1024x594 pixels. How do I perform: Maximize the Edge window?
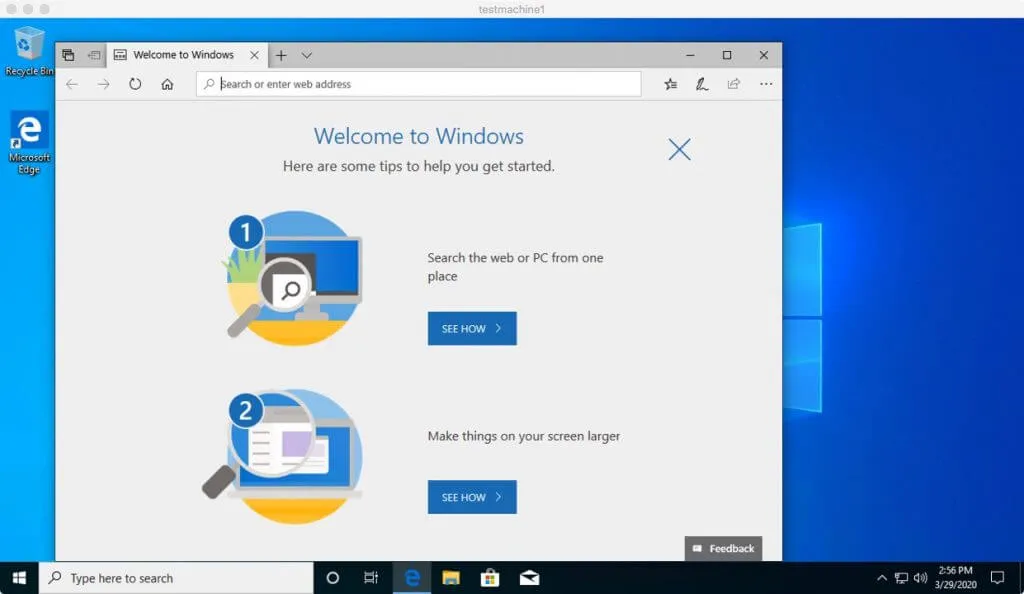(x=727, y=55)
